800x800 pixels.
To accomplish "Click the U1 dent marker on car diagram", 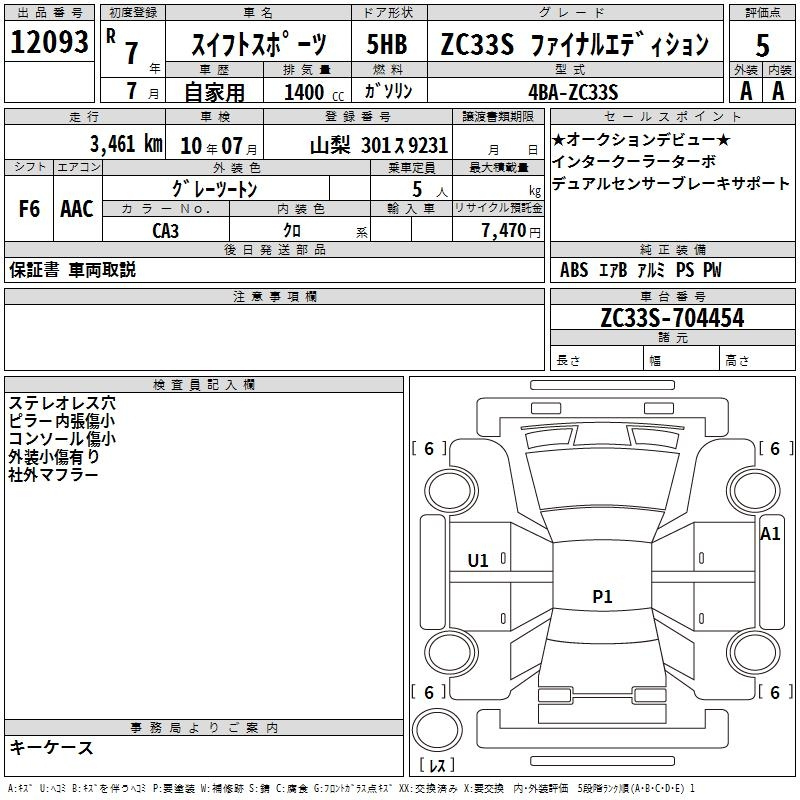I will click(x=478, y=561).
